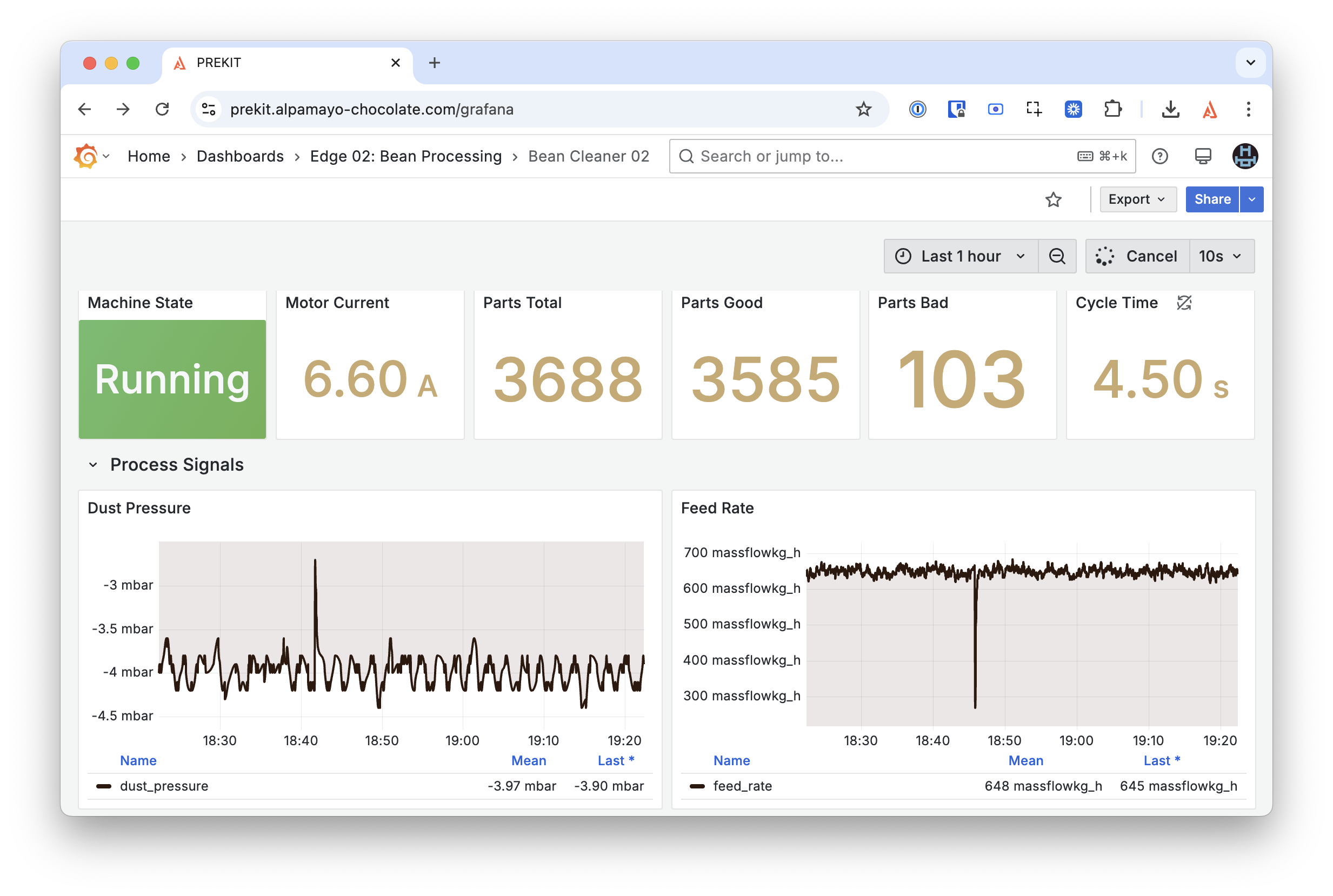Open the Export dropdown
This screenshot has width=1333, height=896.
click(1137, 199)
